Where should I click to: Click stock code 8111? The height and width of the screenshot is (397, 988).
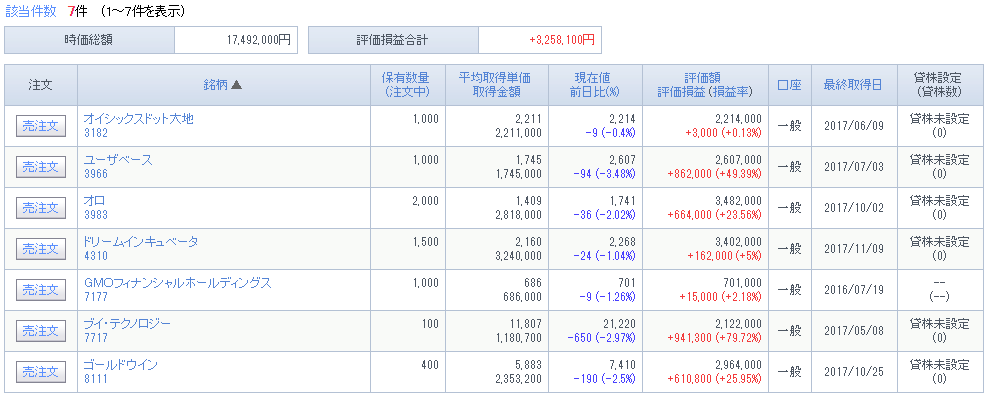[96, 379]
